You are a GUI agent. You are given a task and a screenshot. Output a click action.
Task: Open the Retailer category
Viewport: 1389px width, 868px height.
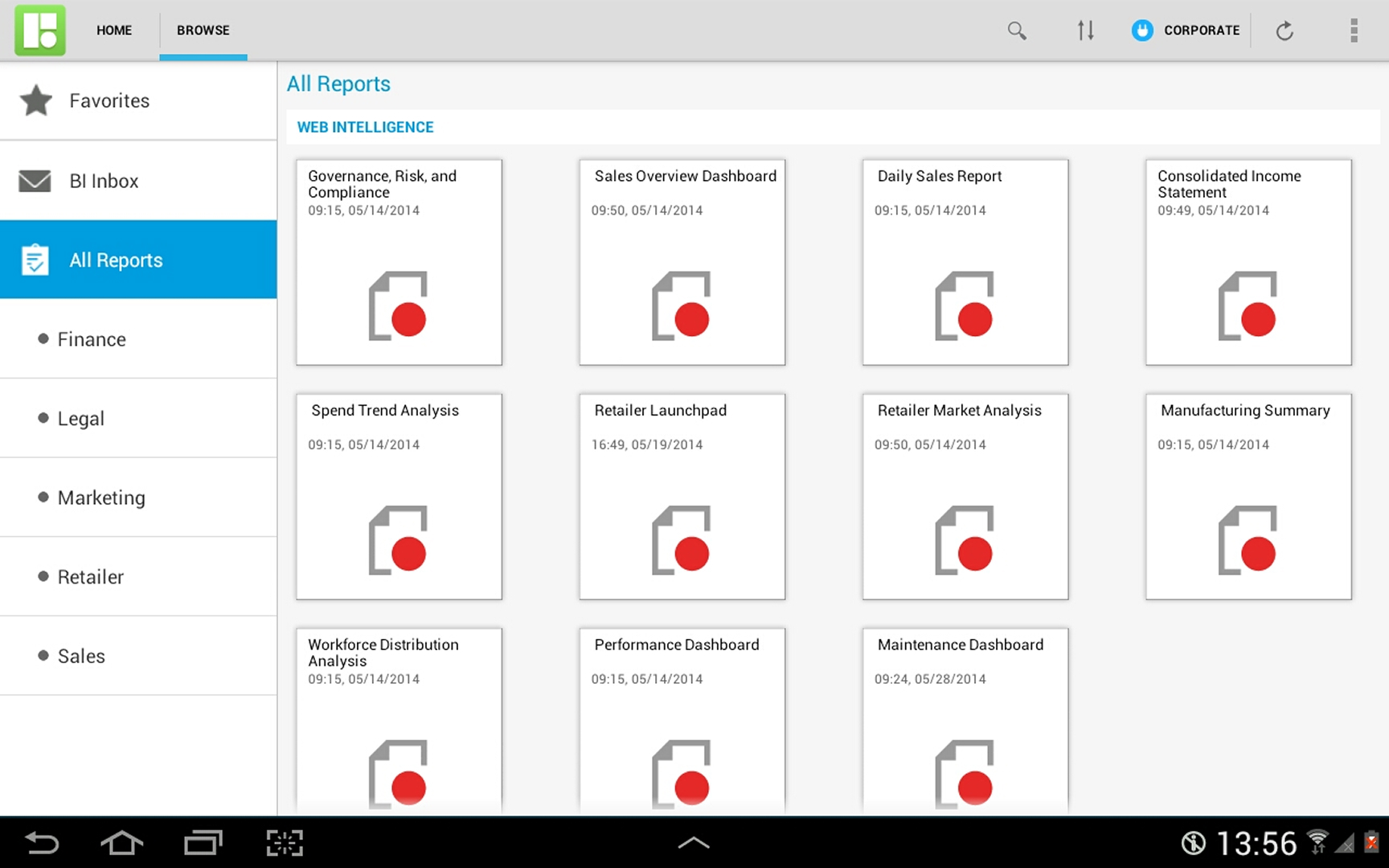tap(138, 576)
